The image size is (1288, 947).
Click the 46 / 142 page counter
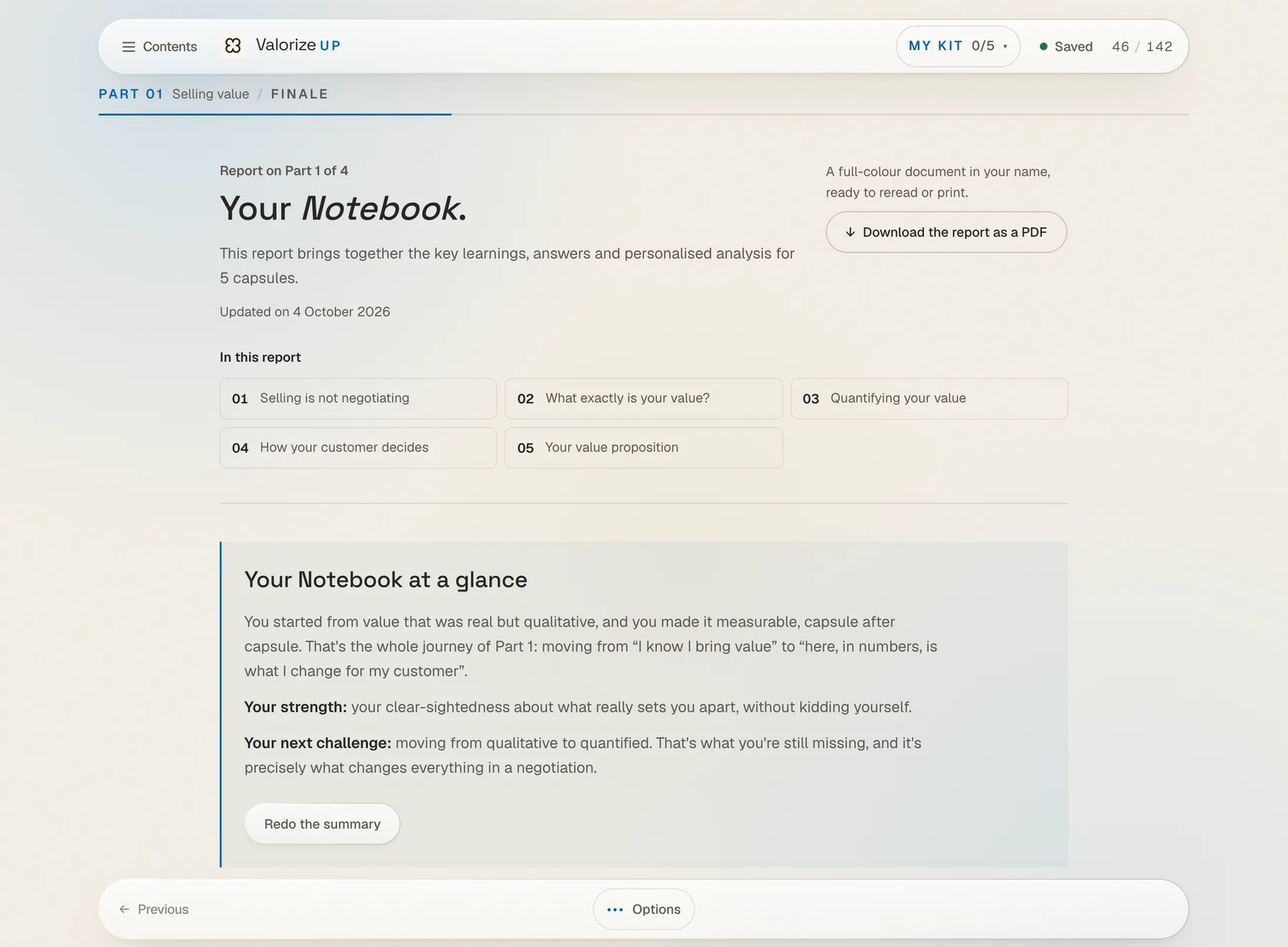tap(1142, 46)
